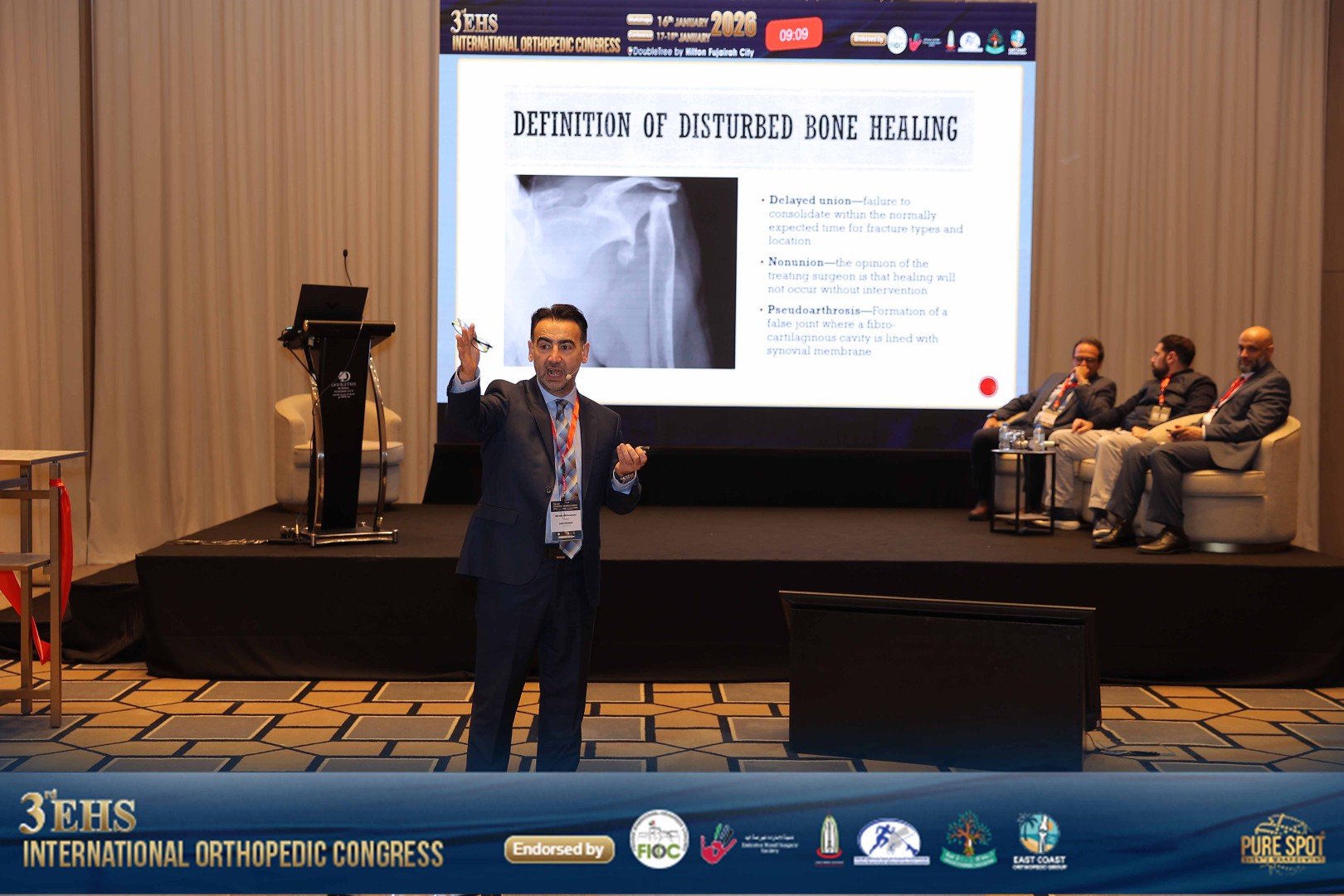Viewport: 1344px width, 896px height.
Task: Click the red 09:09 timer on screen
Action: (x=793, y=35)
